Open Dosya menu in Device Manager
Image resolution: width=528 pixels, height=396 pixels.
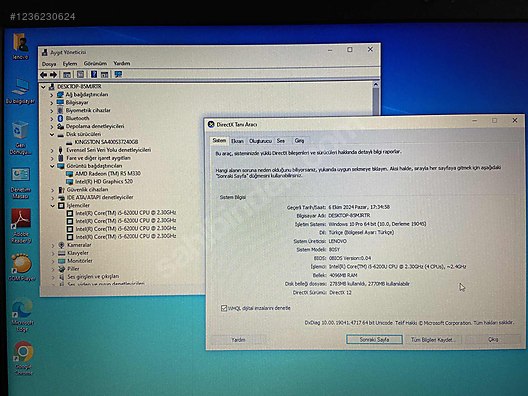[49, 64]
